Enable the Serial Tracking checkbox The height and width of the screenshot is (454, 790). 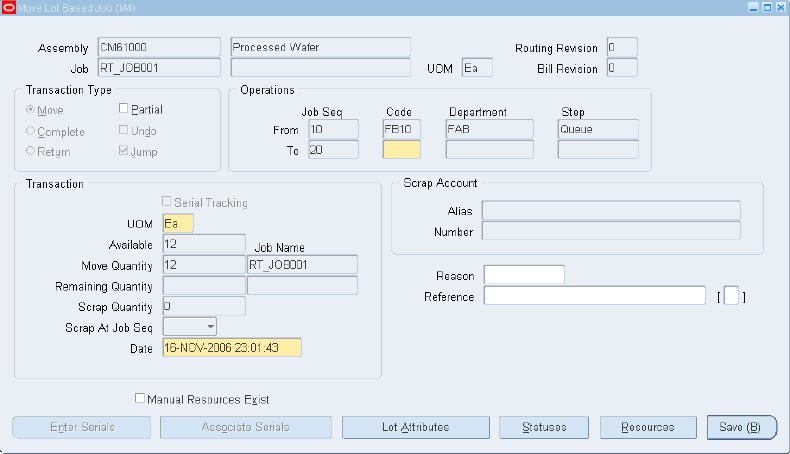click(x=166, y=202)
